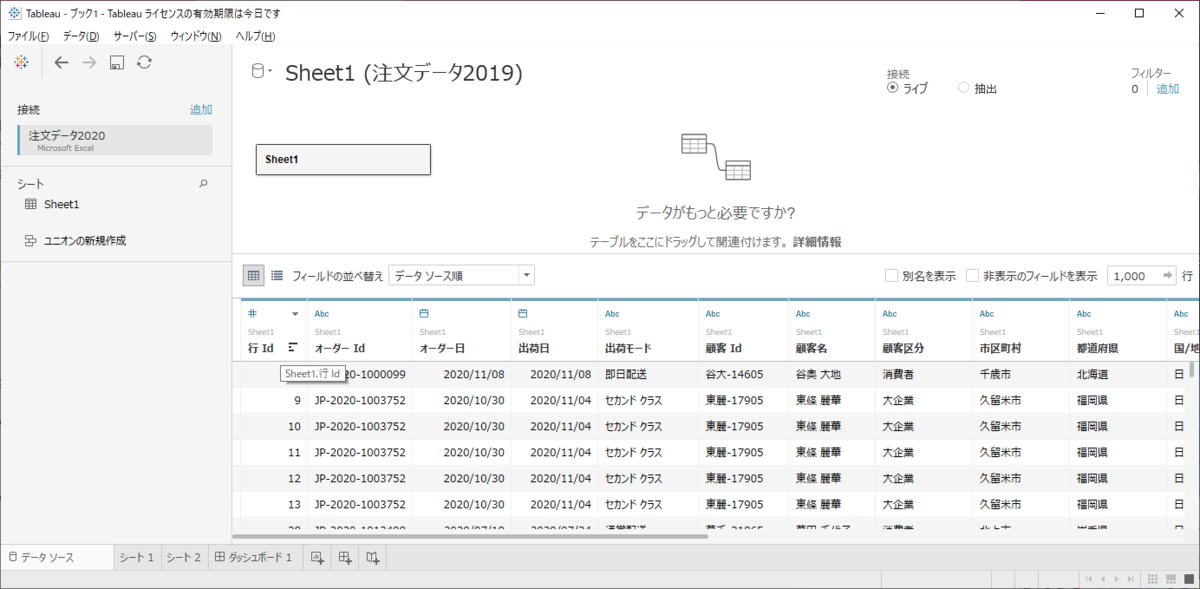Select the 抽出 connection radio button
The height and width of the screenshot is (589, 1200).
pos(964,88)
